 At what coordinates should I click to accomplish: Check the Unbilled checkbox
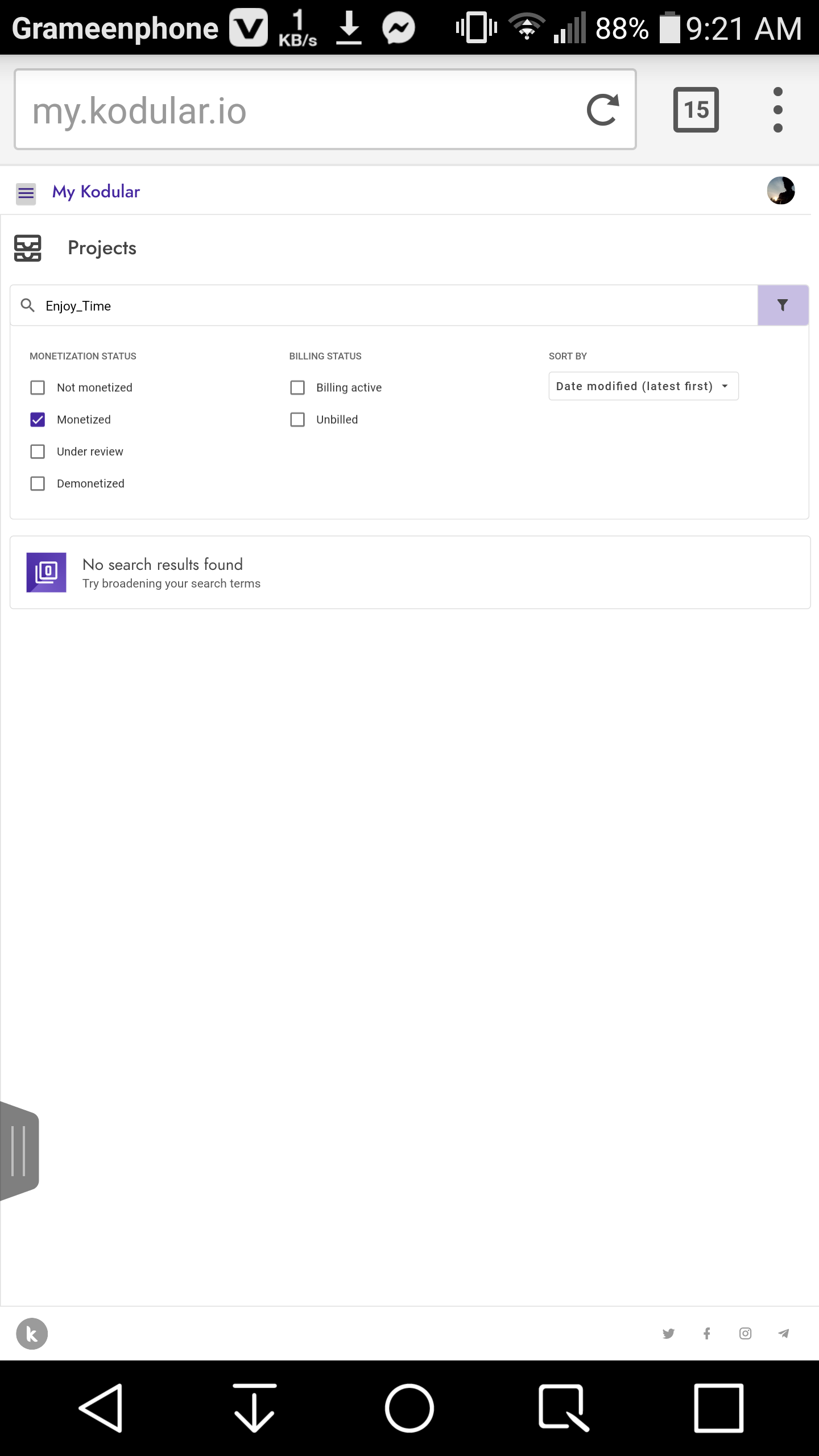tap(297, 420)
